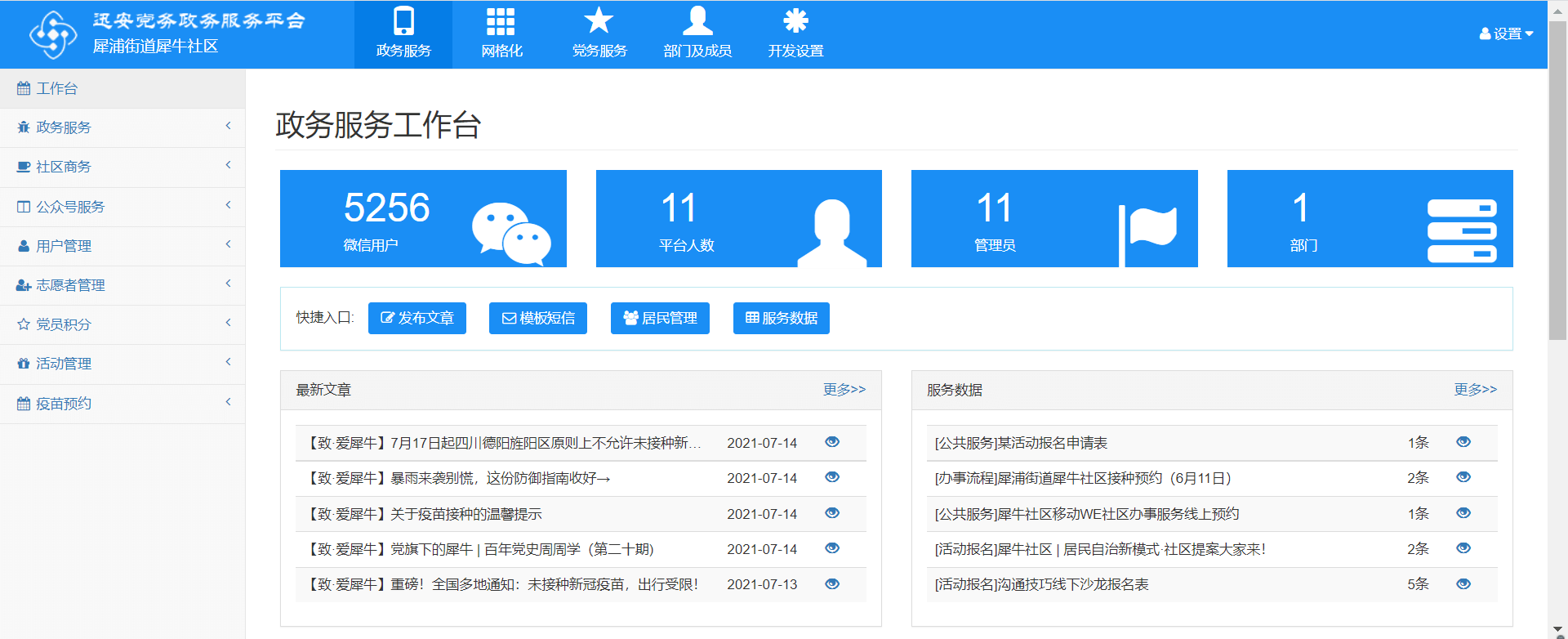The height and width of the screenshot is (639, 1568).
Task: Open the 设置 dropdown in top right
Action: (x=1506, y=34)
